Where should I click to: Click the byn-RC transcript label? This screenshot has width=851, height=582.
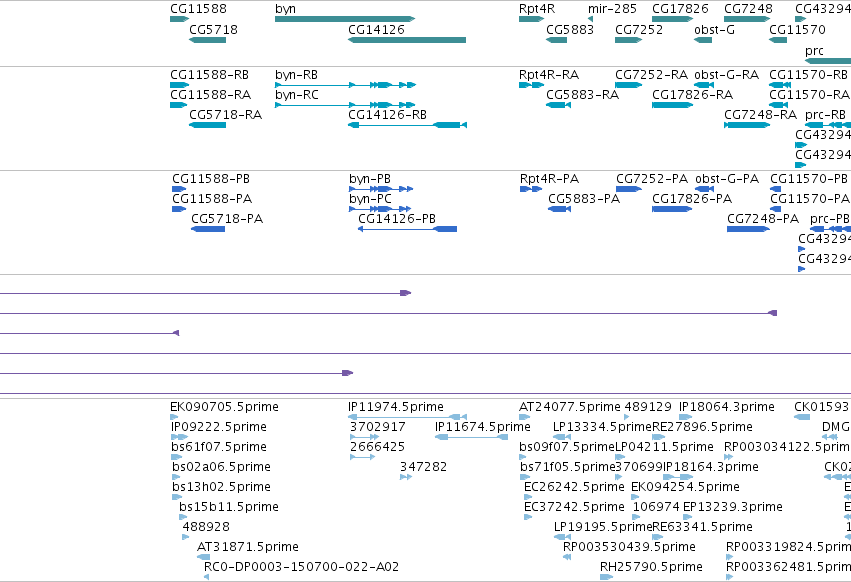click(x=296, y=94)
